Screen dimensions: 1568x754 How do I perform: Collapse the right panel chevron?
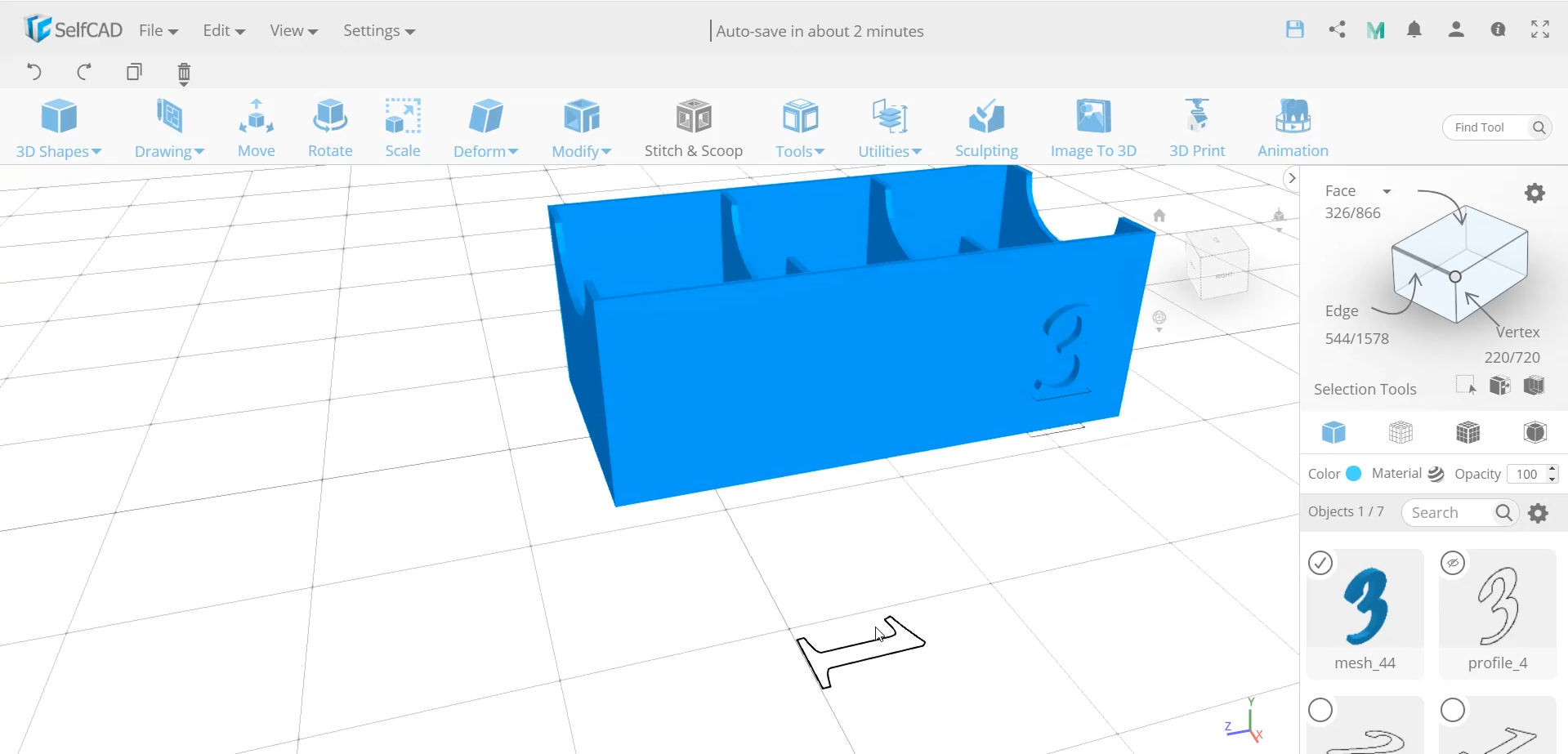pyautogui.click(x=1291, y=178)
